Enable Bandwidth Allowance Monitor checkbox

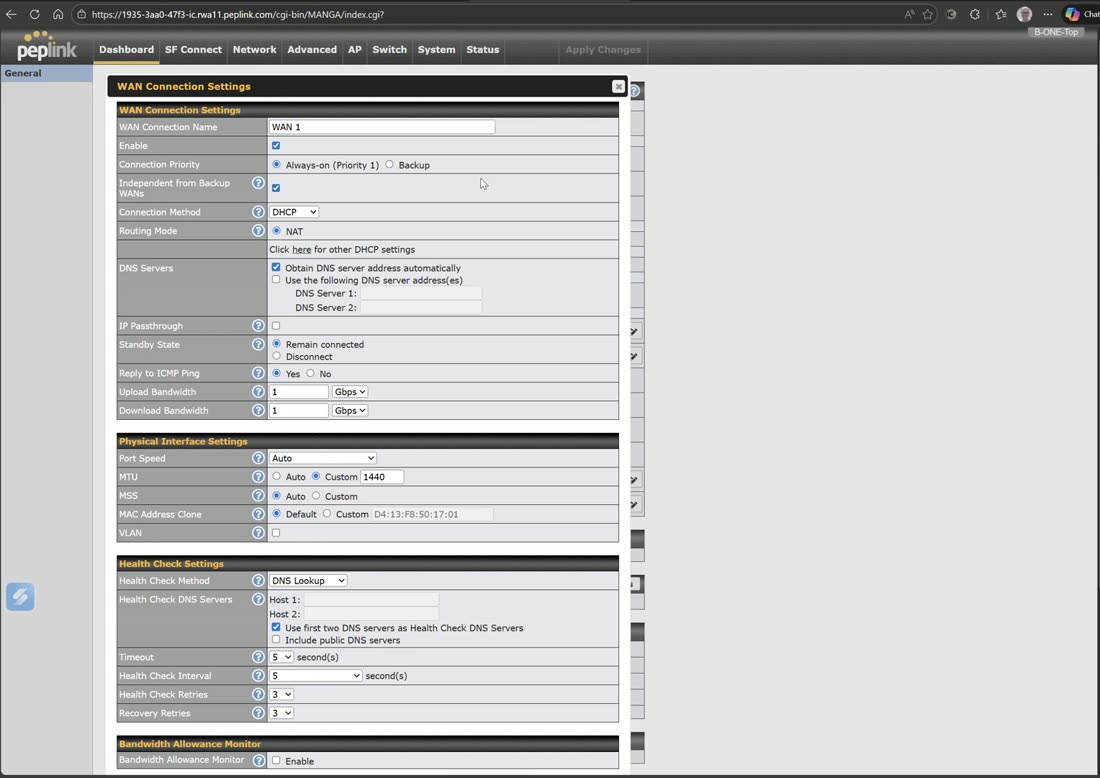click(276, 760)
